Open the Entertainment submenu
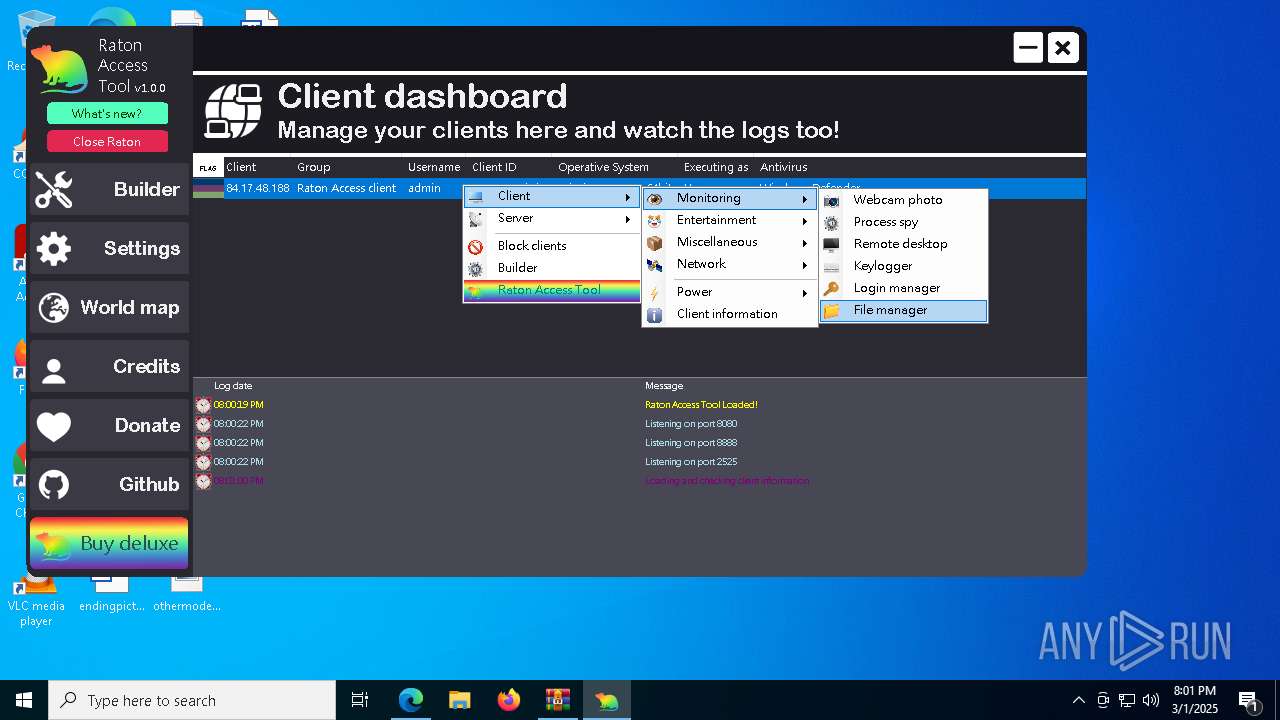Viewport: 1280px width, 720px height. click(x=729, y=220)
